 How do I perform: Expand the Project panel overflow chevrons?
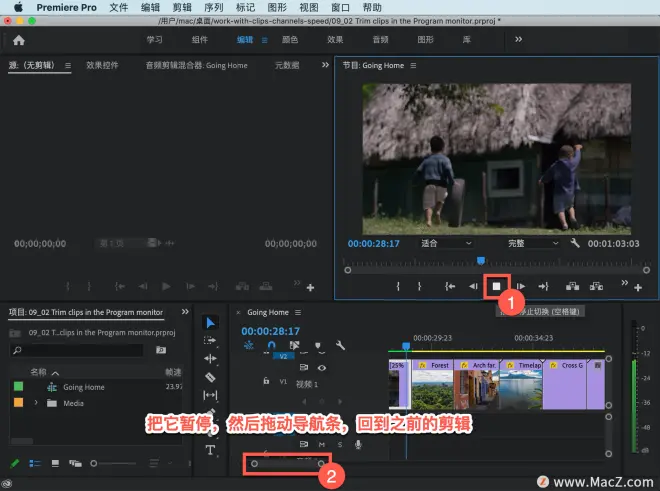(185, 312)
